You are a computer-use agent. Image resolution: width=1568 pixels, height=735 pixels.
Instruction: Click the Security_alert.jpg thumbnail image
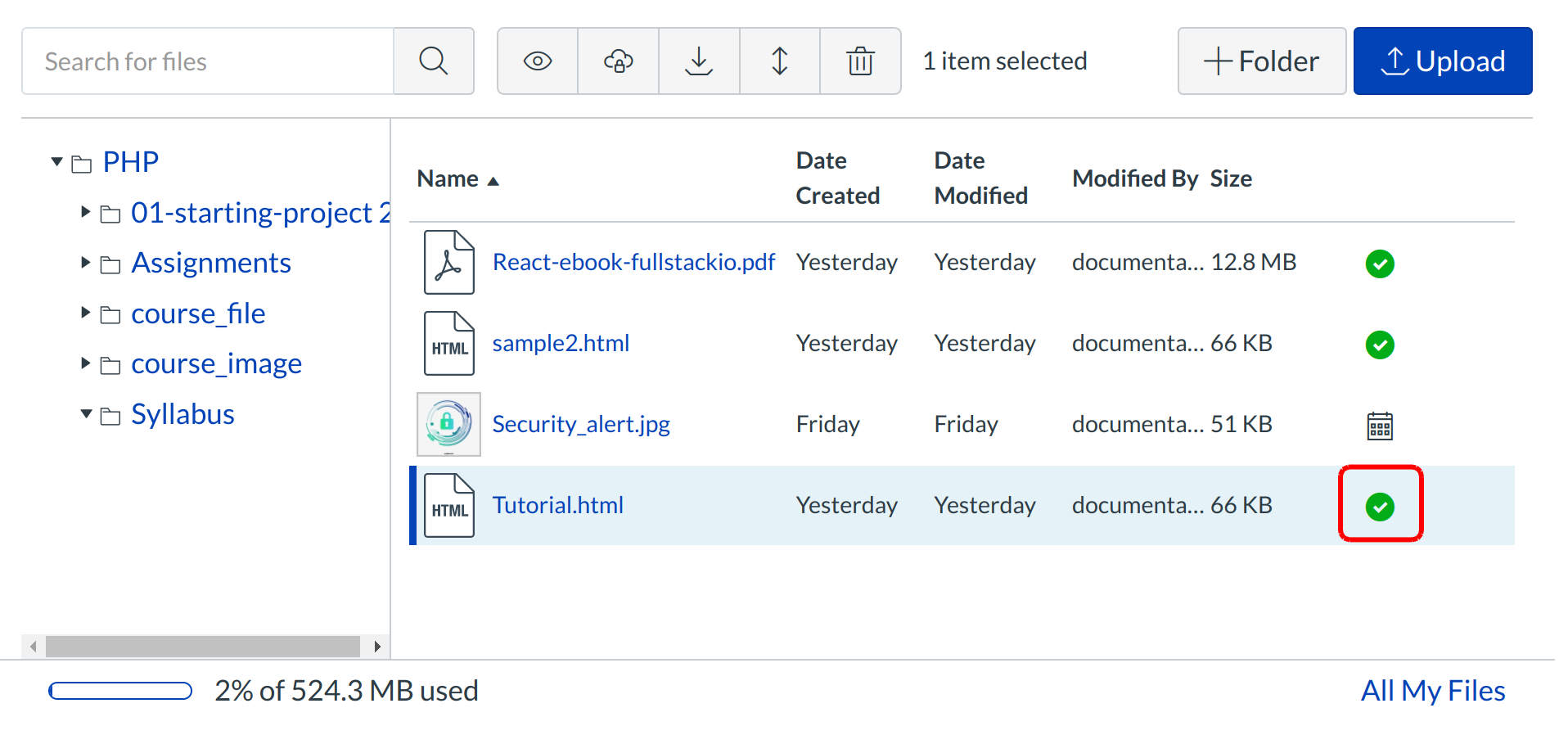pos(448,424)
